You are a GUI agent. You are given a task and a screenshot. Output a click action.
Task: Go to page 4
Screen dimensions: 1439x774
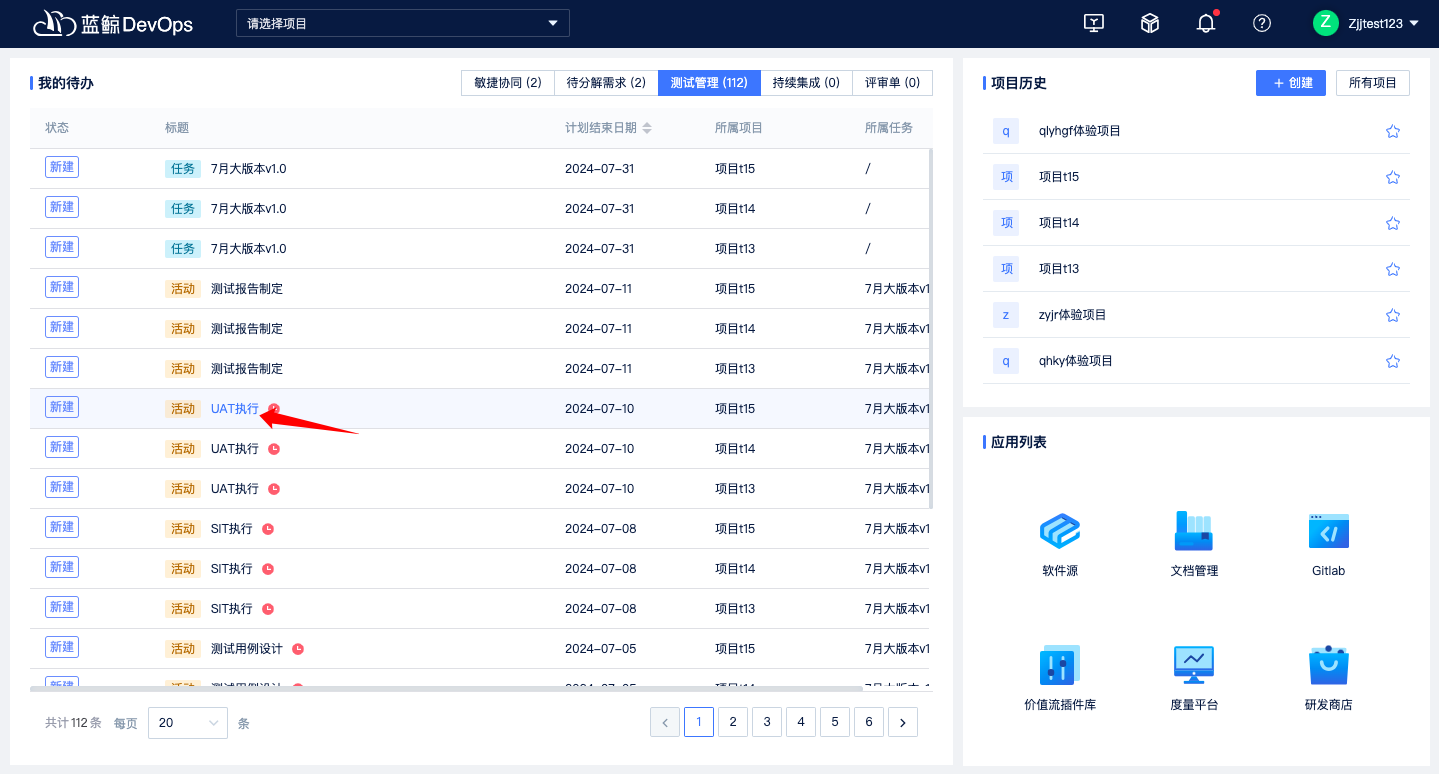[801, 722]
